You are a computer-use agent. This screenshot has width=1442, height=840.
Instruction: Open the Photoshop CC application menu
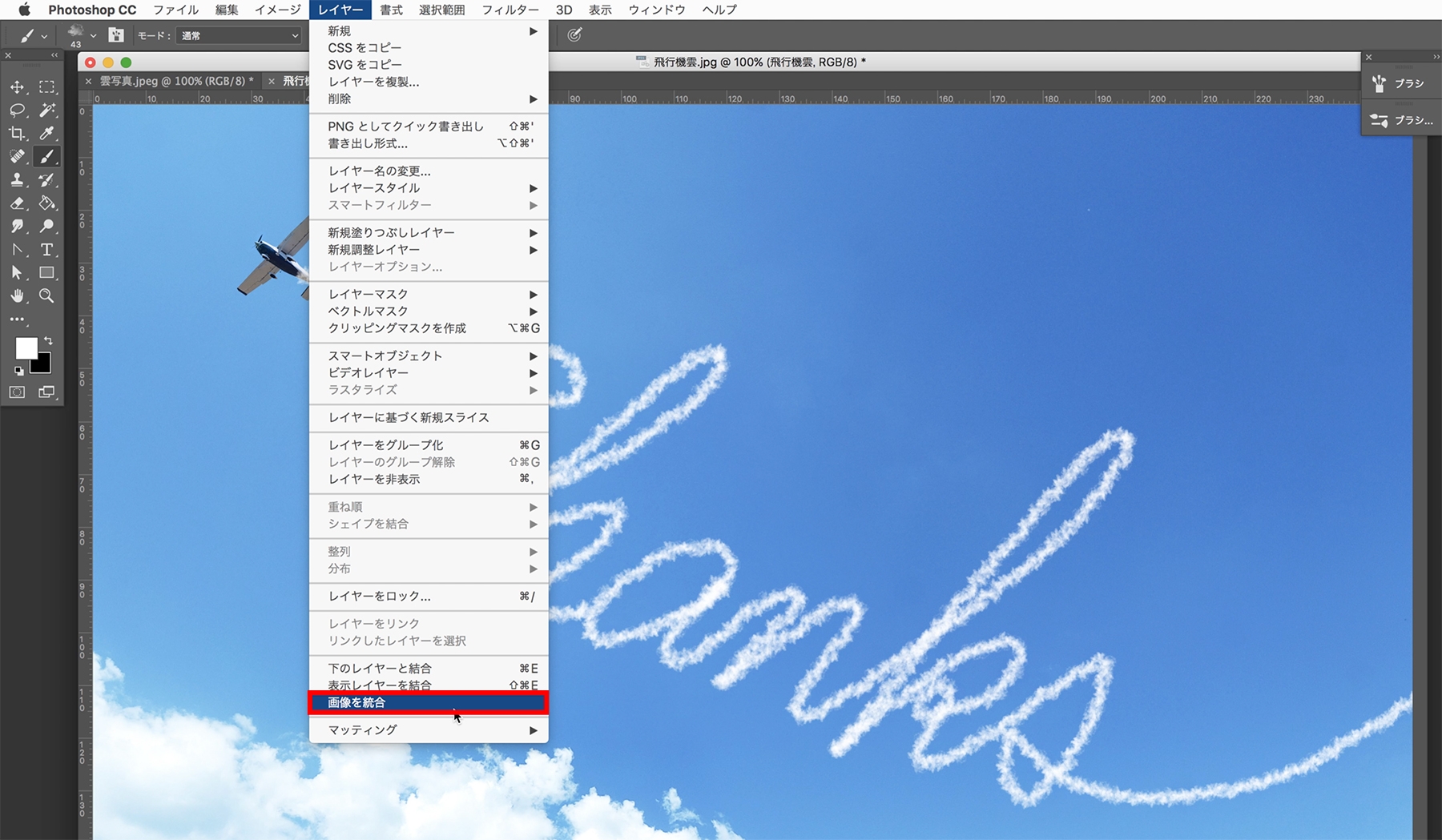(x=92, y=10)
